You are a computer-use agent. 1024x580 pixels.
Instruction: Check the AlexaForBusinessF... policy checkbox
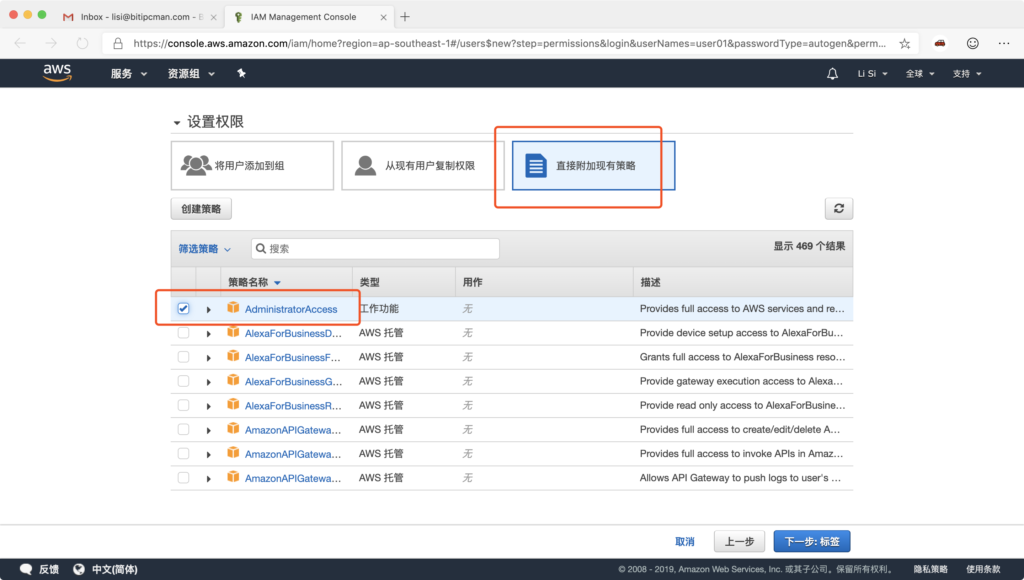pos(184,357)
